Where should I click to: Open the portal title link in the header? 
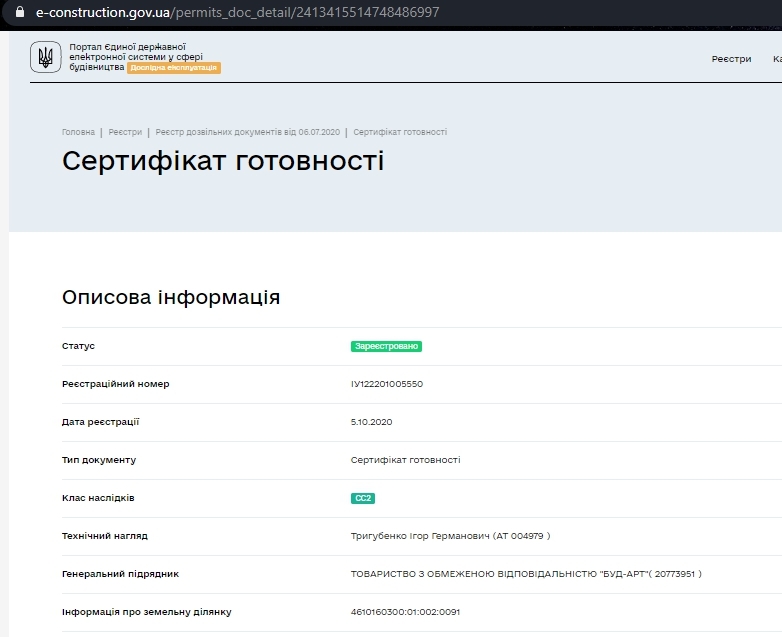point(136,56)
